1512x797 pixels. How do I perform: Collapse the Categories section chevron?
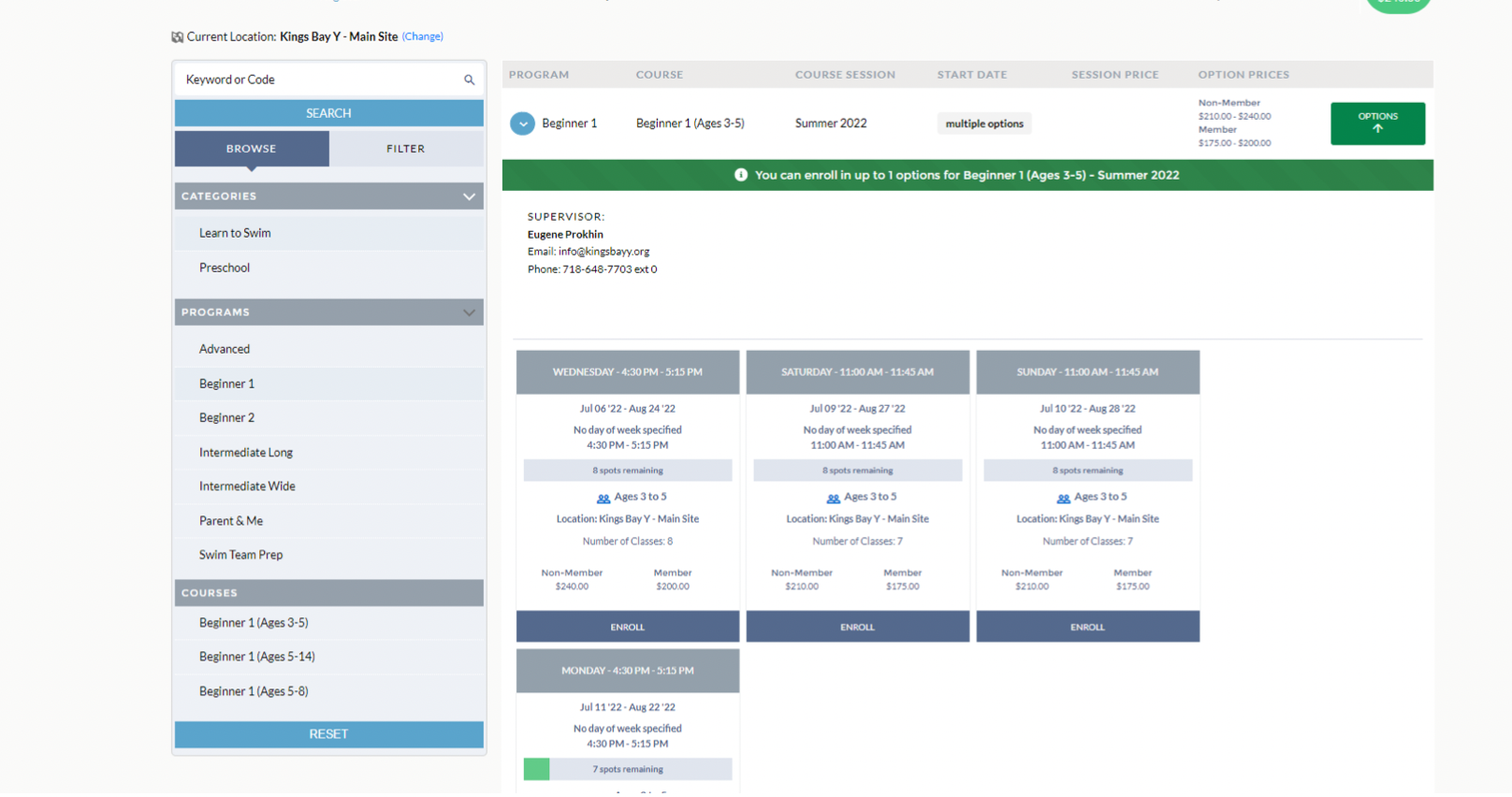click(x=469, y=196)
